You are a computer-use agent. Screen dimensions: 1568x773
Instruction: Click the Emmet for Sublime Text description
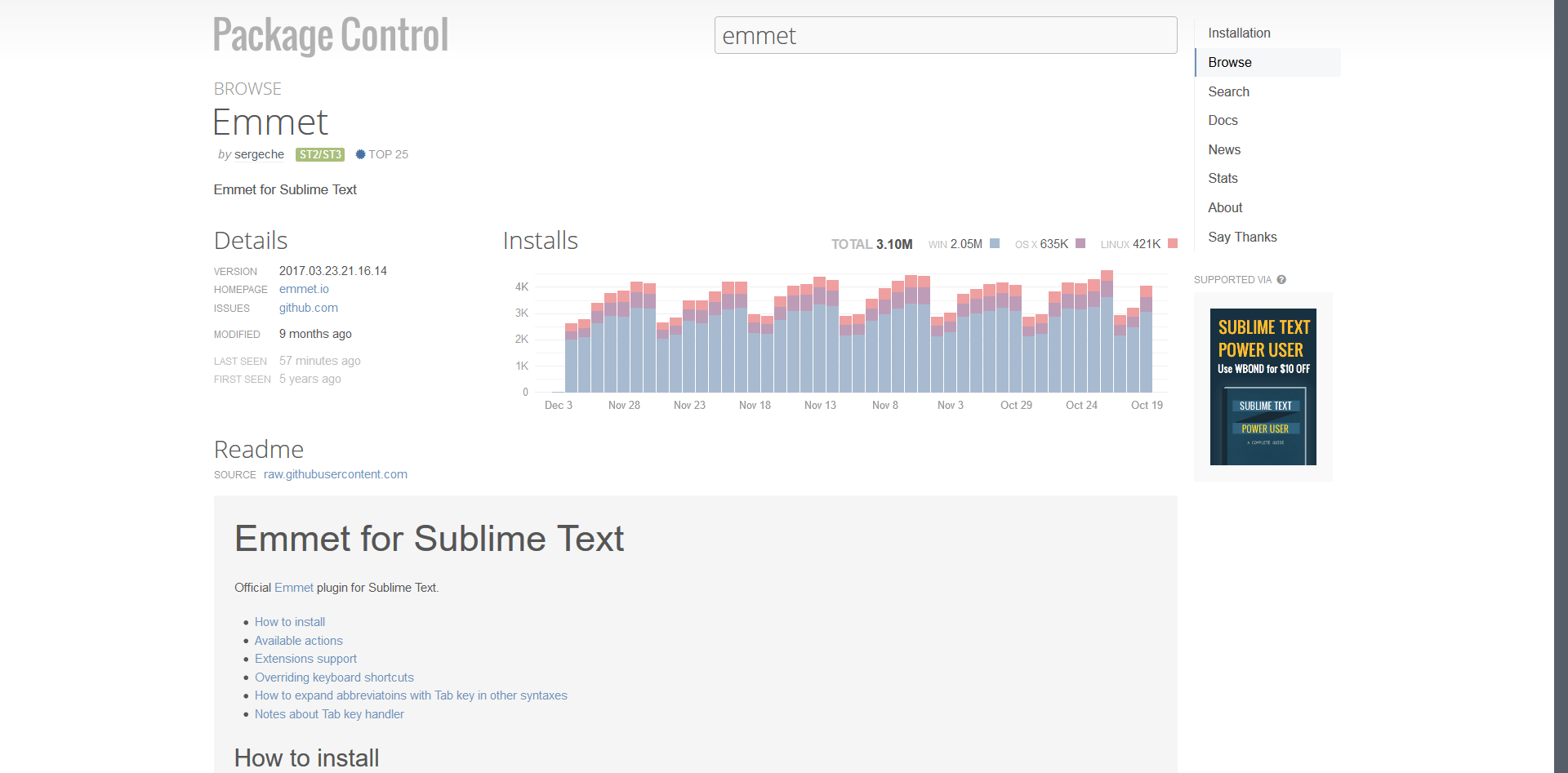point(285,189)
